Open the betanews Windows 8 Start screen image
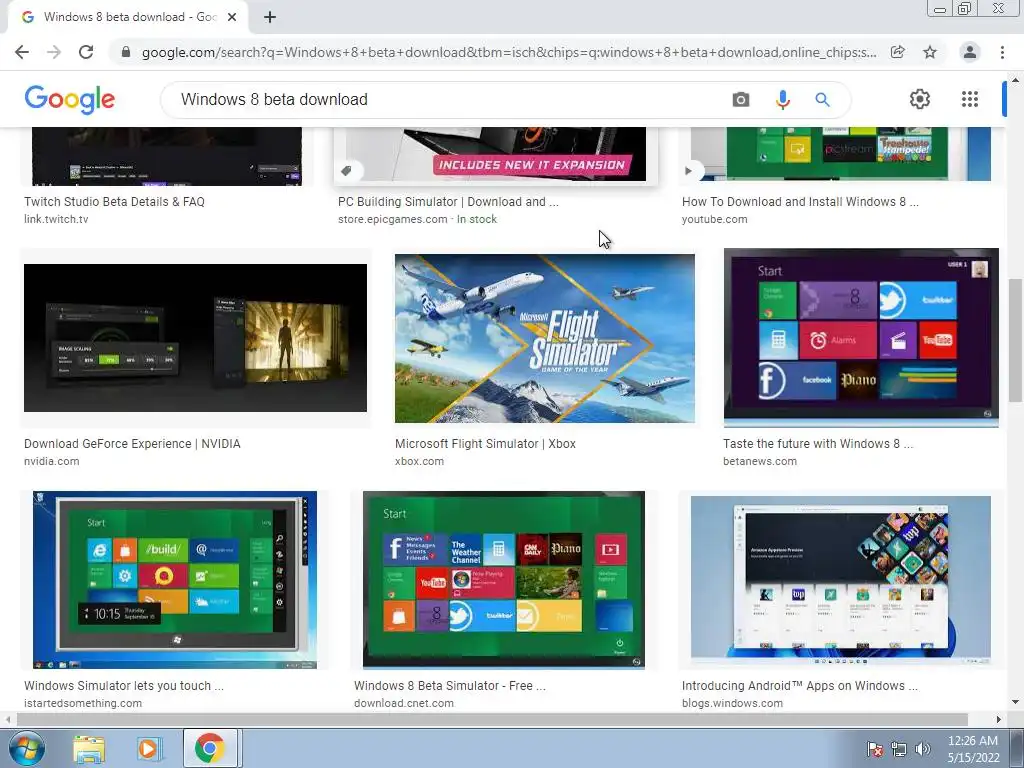Image resolution: width=1024 pixels, height=768 pixels. [861, 338]
